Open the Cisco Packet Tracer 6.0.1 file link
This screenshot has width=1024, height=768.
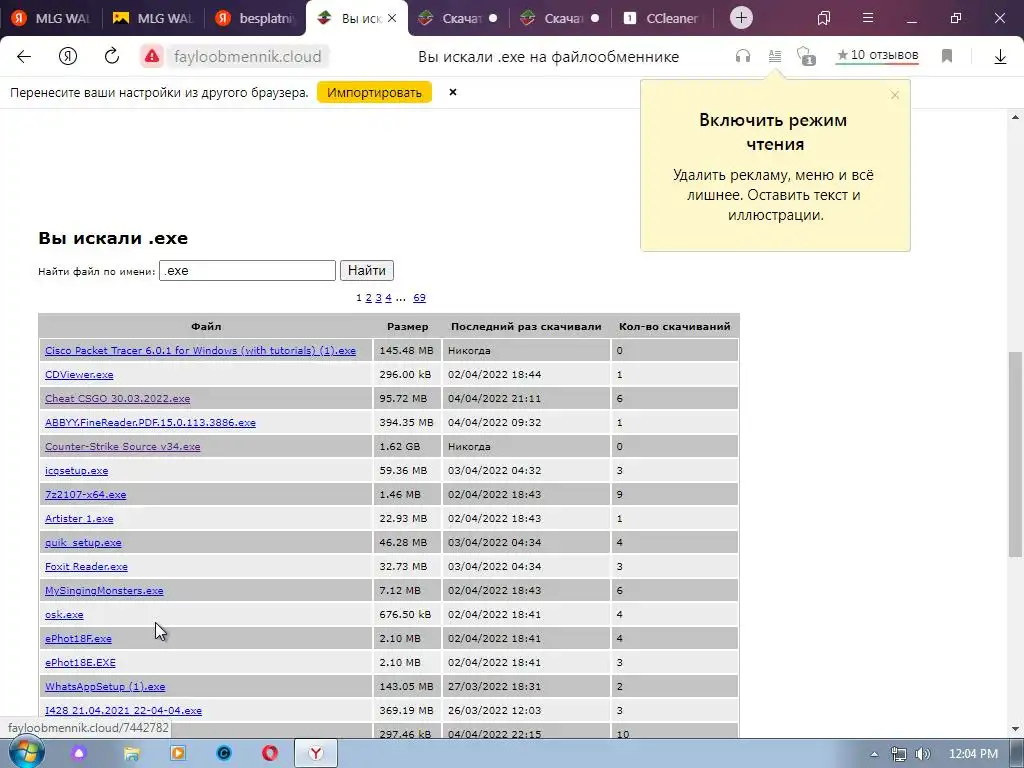(200, 351)
